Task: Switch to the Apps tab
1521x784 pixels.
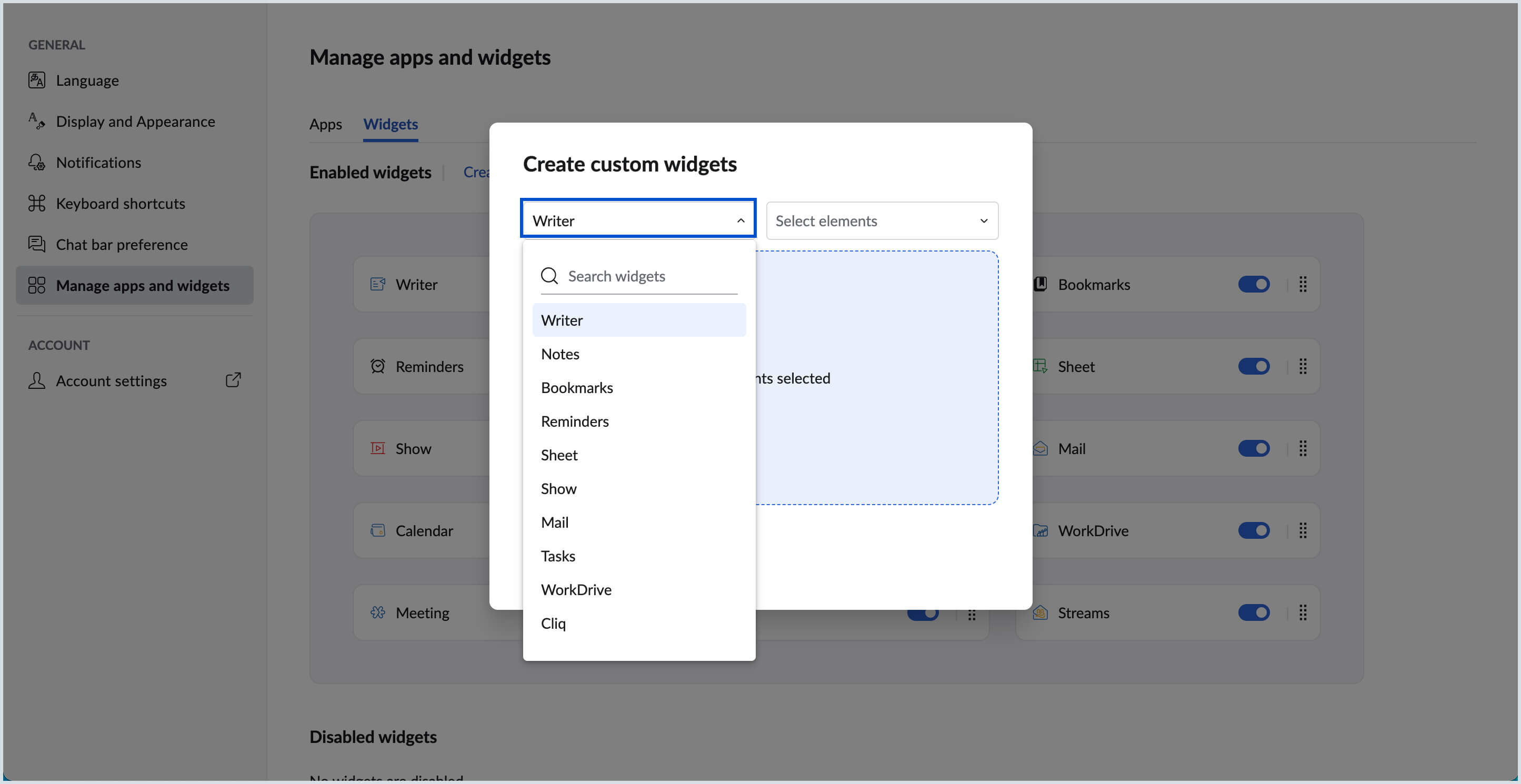Action: (325, 124)
